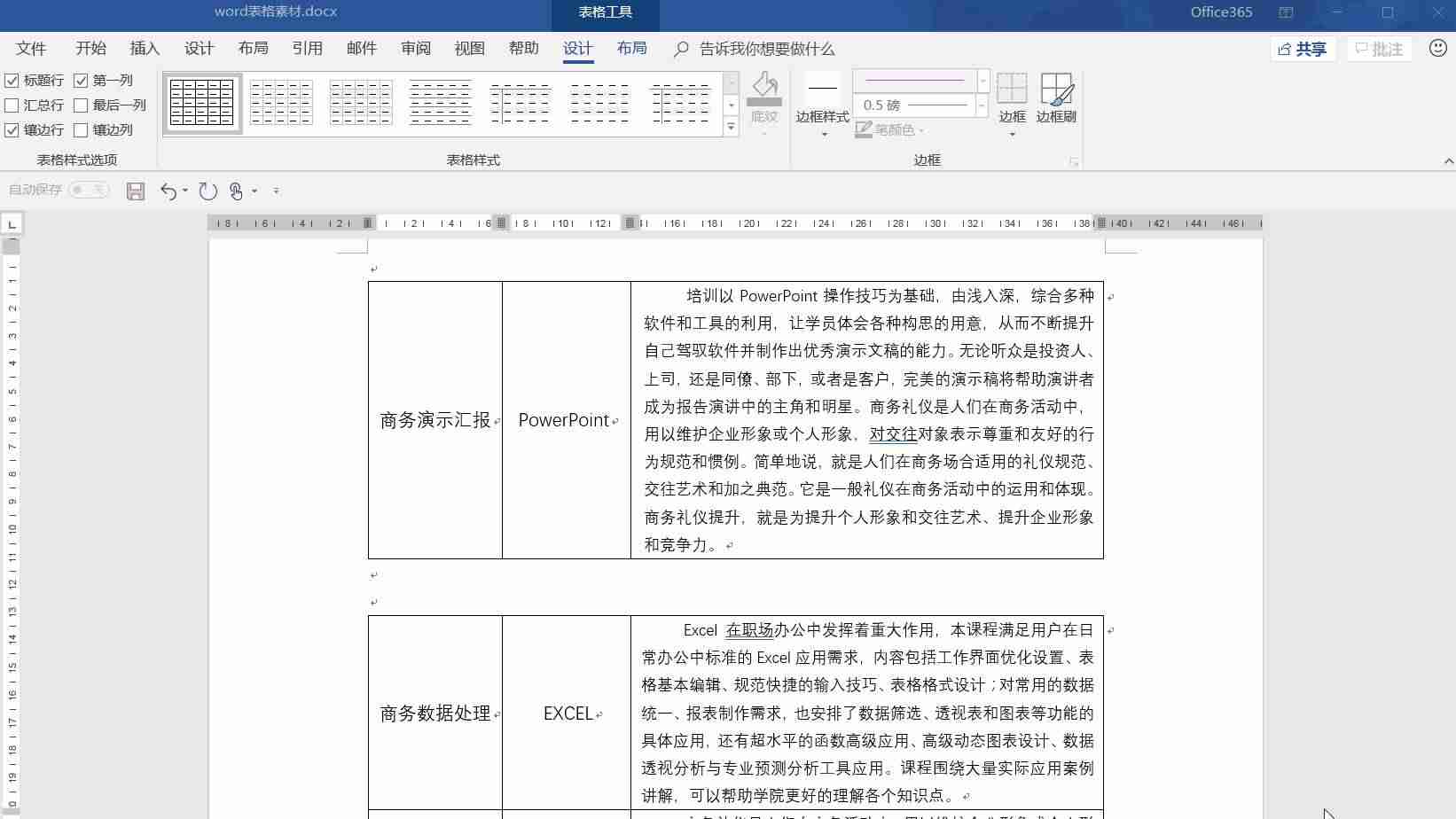Toggle the First Column (第一列) checkbox
Viewport: 1456px width, 819px height.
[81, 81]
